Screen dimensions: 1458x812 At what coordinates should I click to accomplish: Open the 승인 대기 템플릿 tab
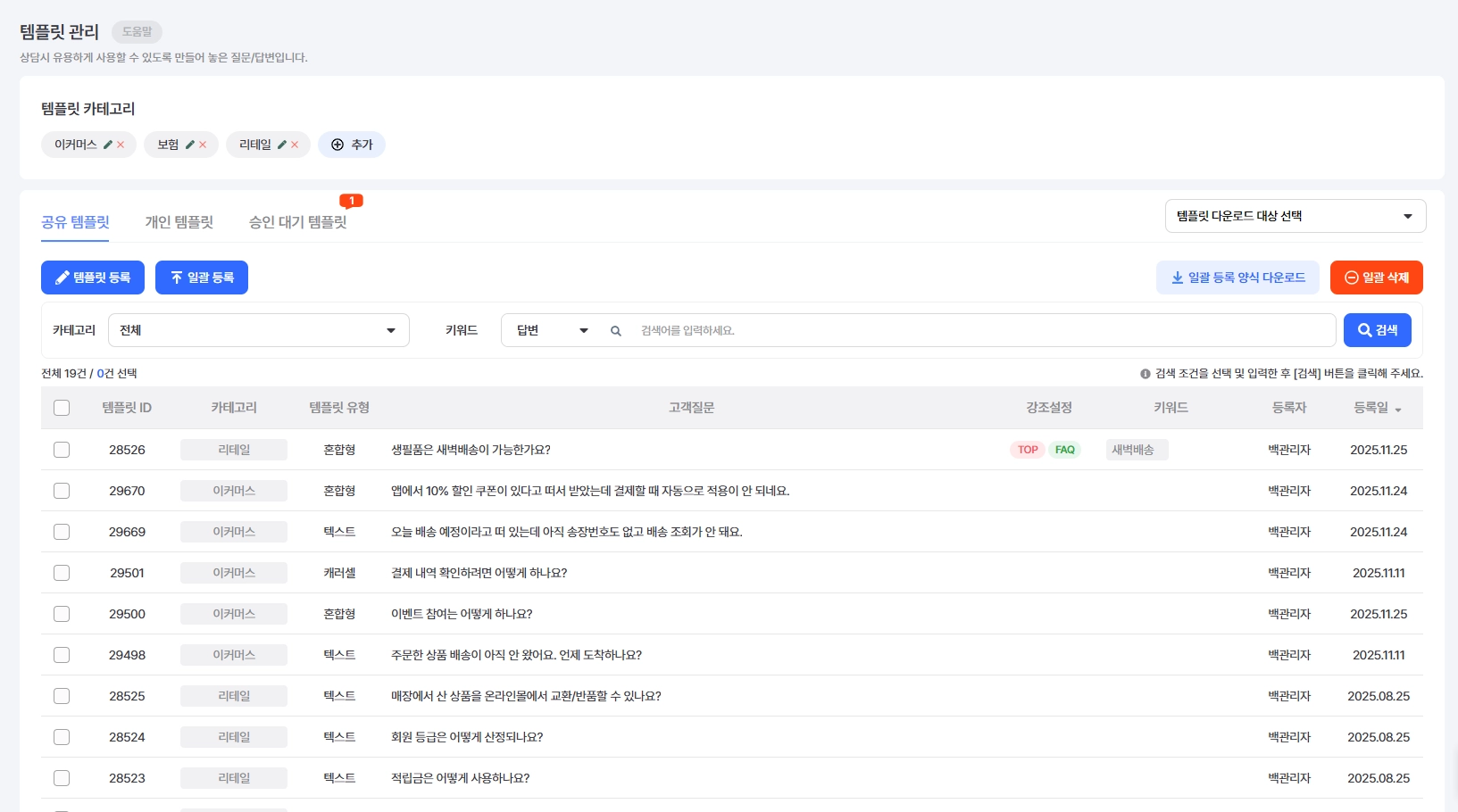coord(298,222)
